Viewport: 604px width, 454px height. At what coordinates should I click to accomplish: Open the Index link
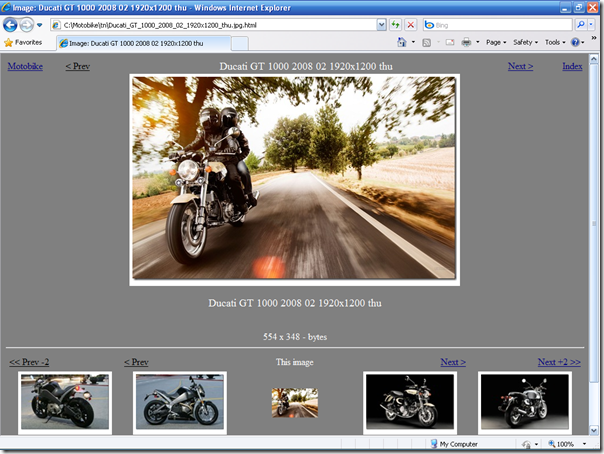tap(572, 66)
